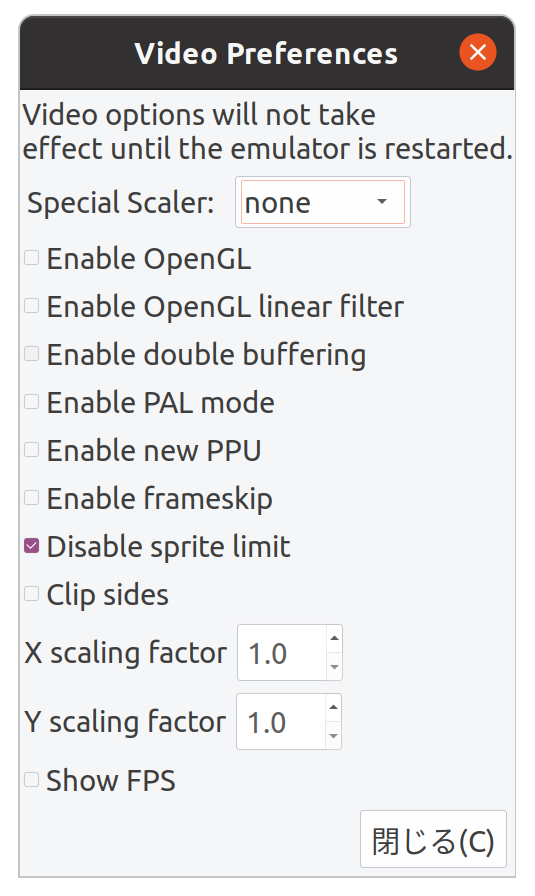
Task: Click the Special Scaler dropdown arrow
Action: 382,202
